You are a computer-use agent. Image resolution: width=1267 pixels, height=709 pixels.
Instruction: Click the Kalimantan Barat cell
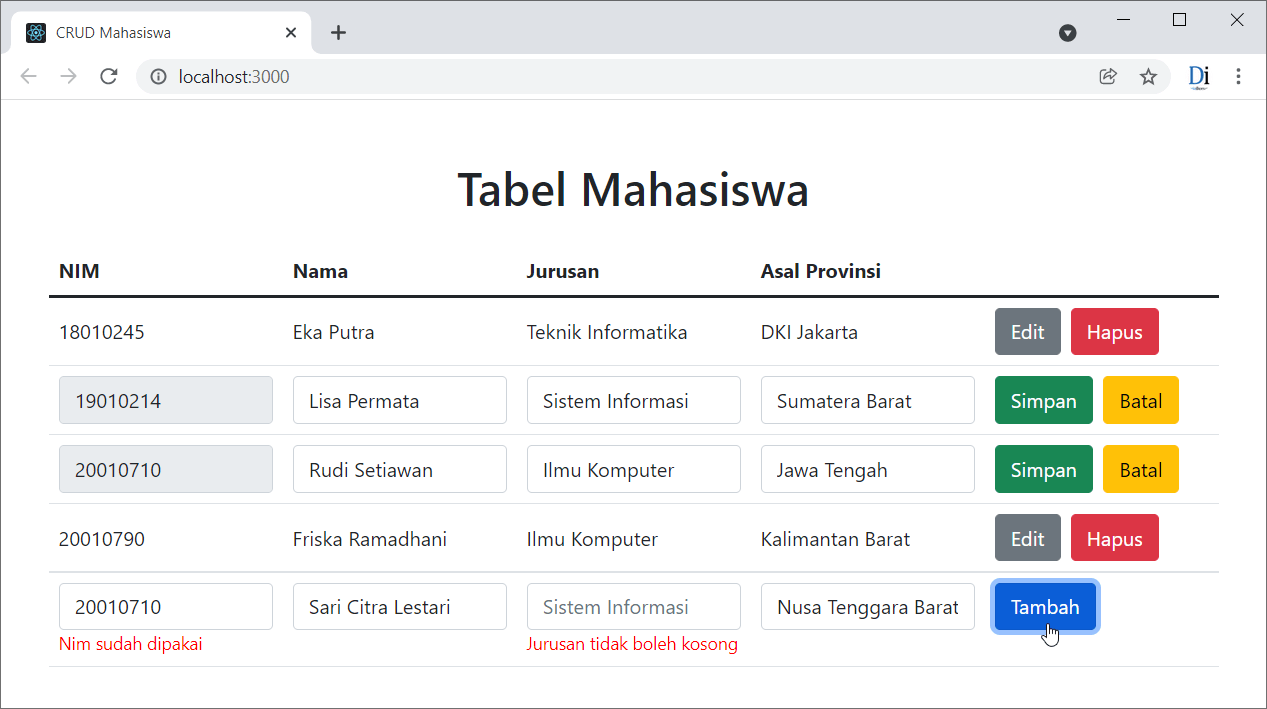[x=835, y=539]
